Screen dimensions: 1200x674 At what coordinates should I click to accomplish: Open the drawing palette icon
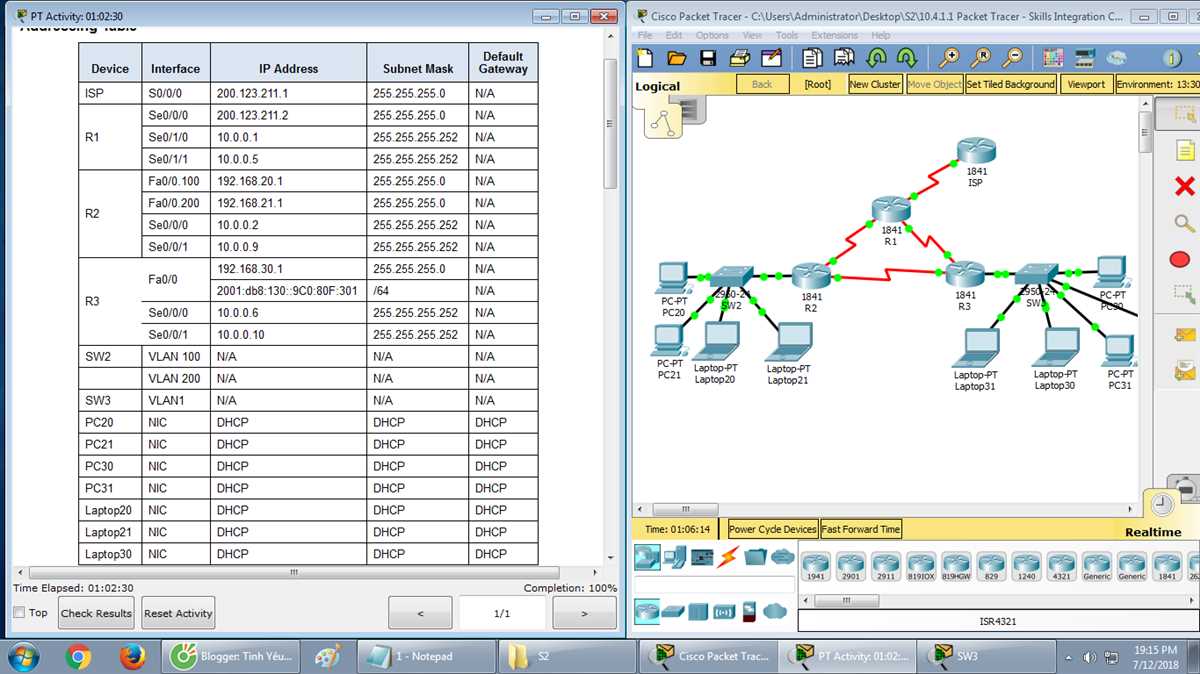coord(1053,58)
